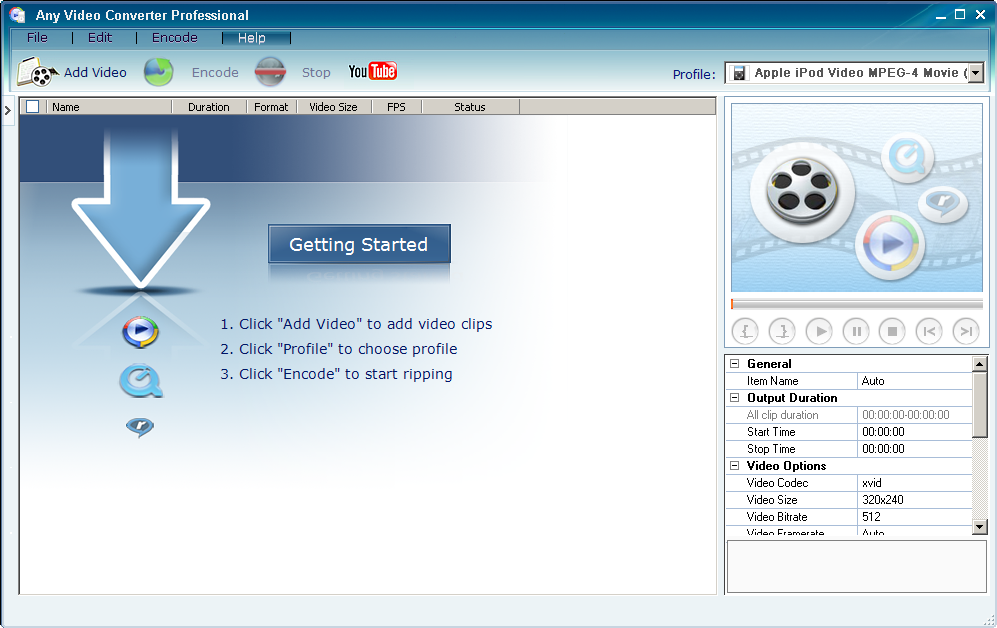
Task: Sort by the Duration column header
Action: (209, 107)
